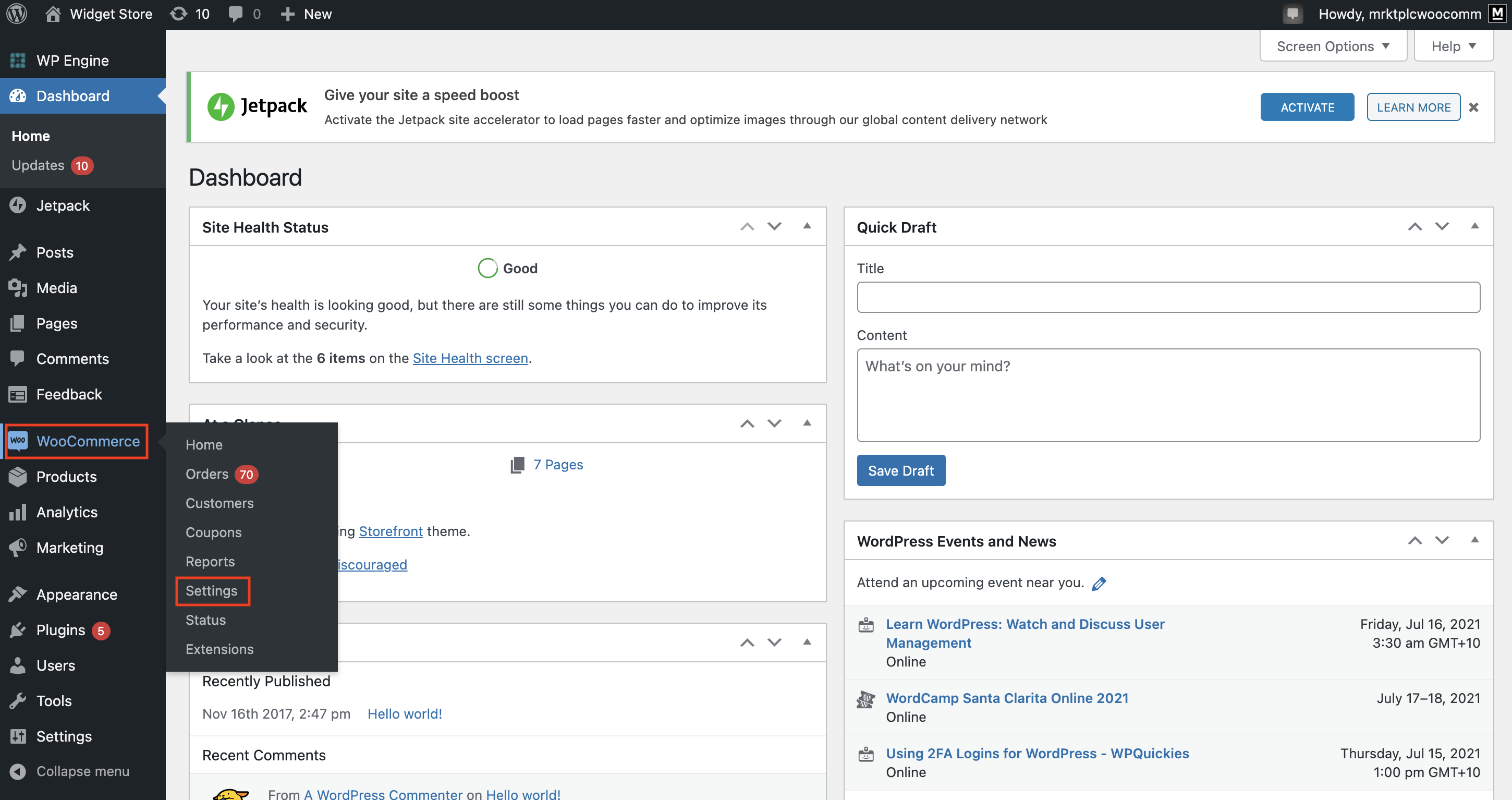Click Users person icon in sidebar

[18, 665]
